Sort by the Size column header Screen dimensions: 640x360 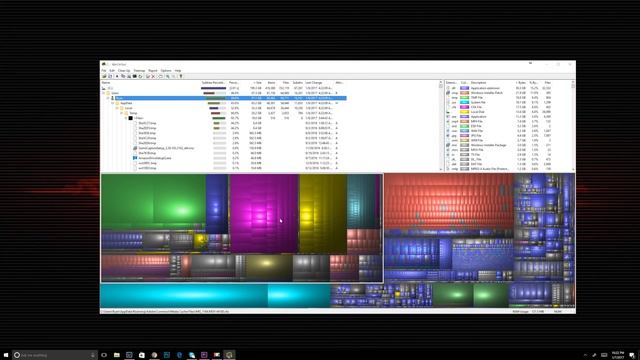257,82
